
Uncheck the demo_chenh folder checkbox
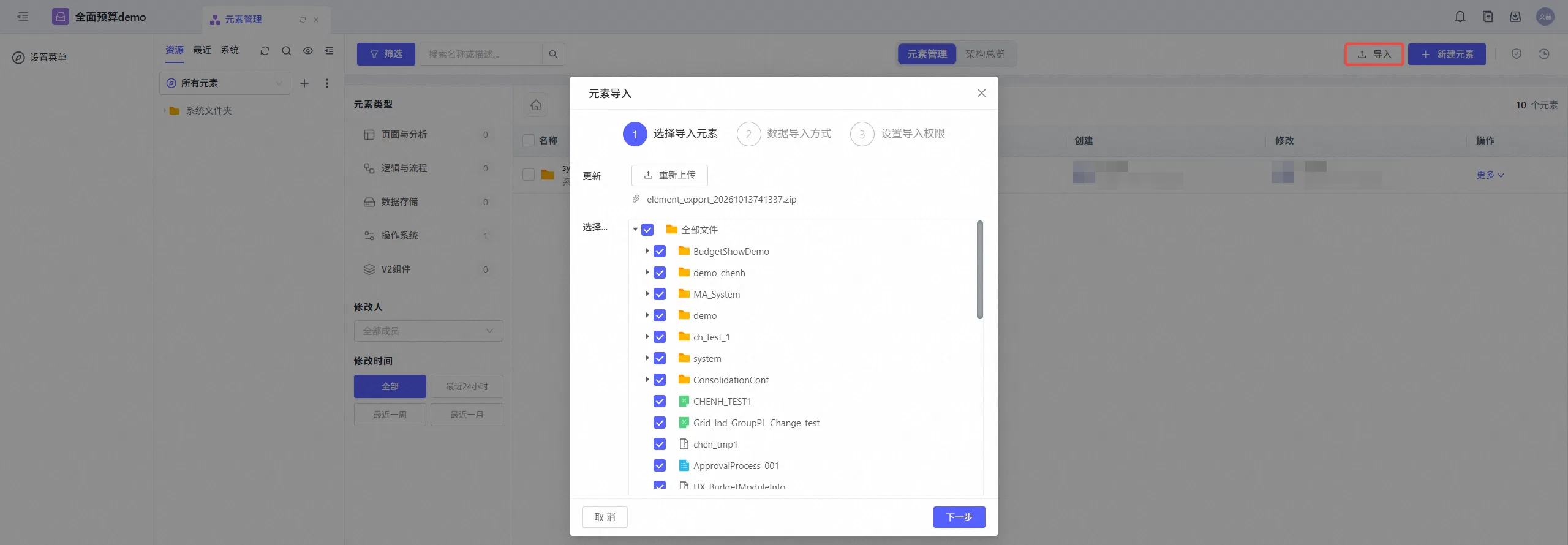(660, 272)
